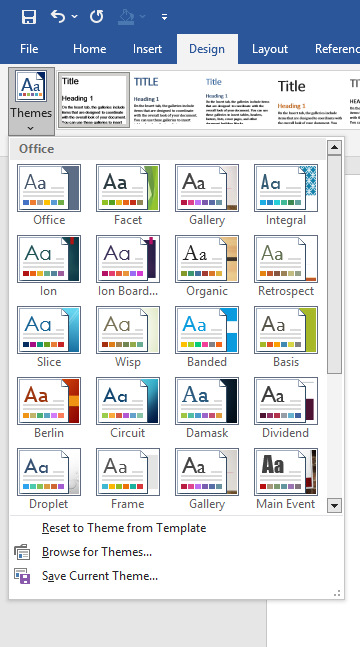This screenshot has height=647, width=360.
Task: Apply the small blue Title style set
Action: point(237,99)
